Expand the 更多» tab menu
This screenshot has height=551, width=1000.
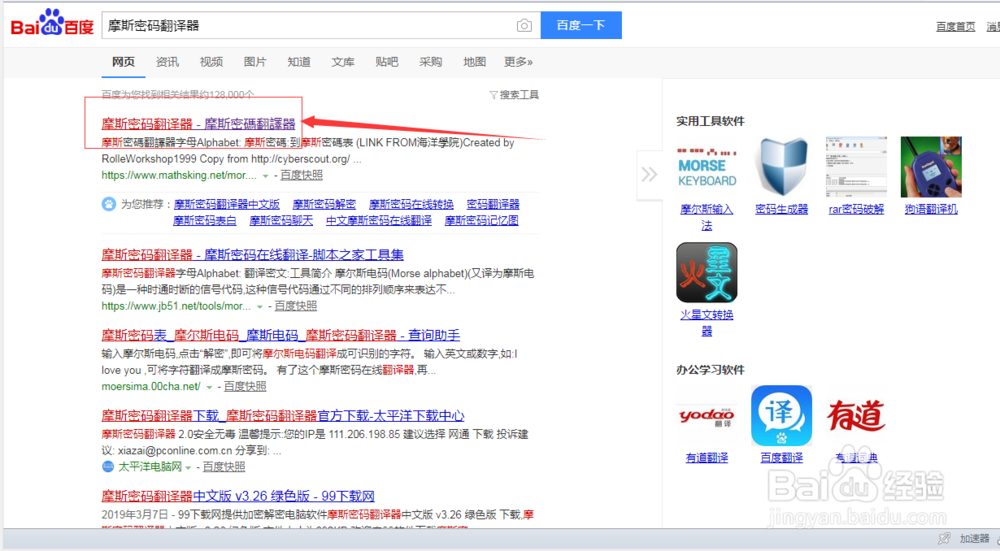518,62
